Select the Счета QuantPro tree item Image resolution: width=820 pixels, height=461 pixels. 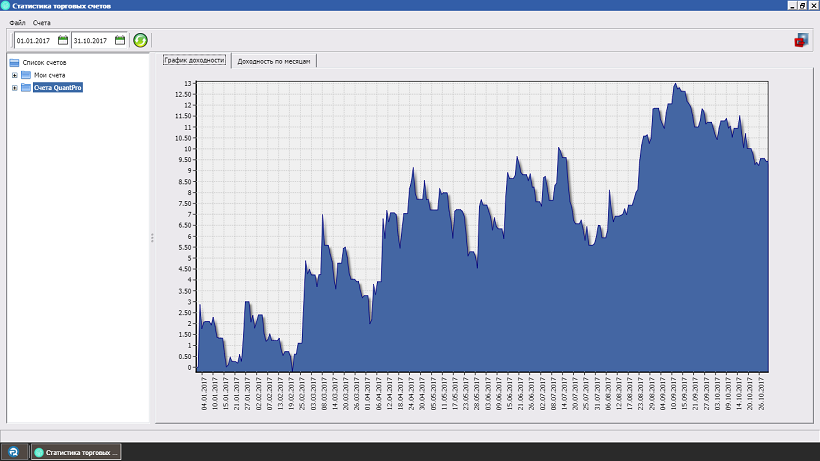click(58, 87)
